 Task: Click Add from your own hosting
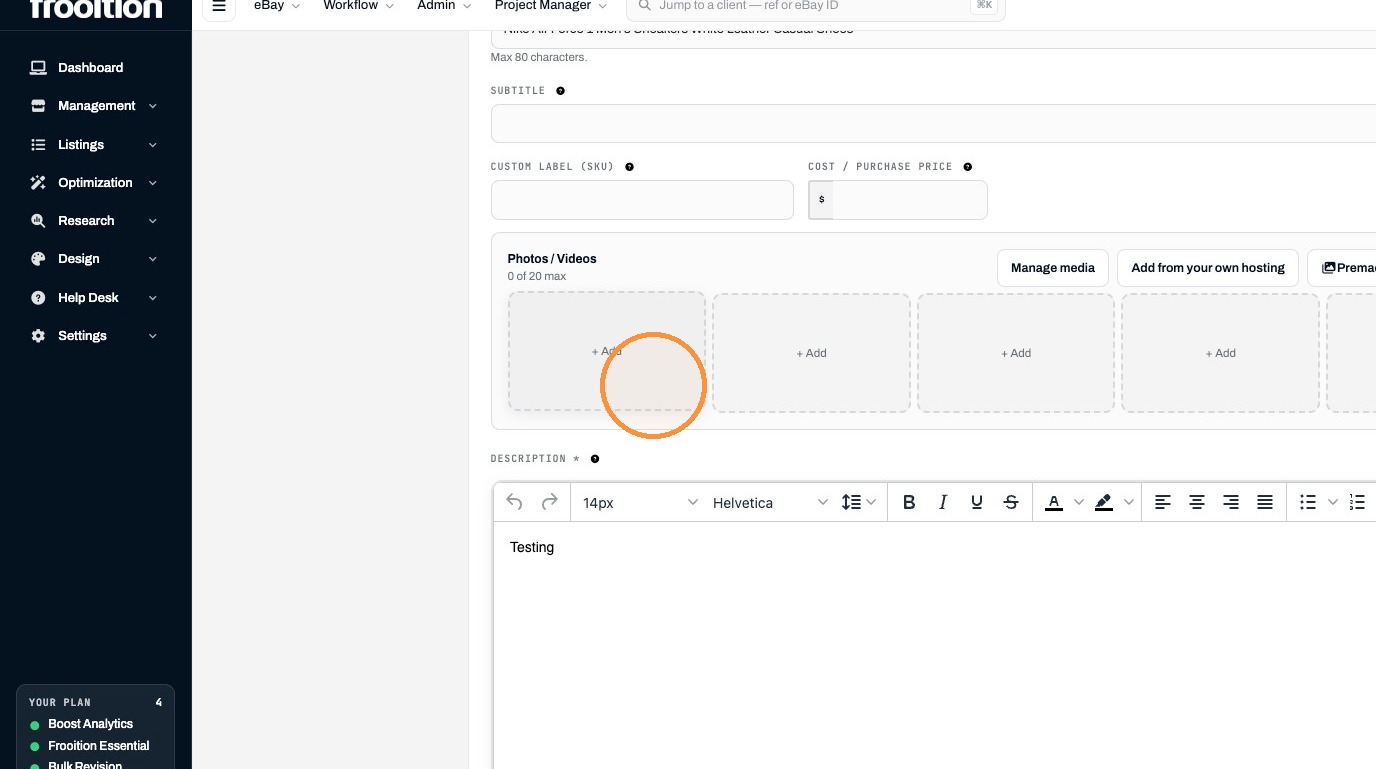tap(1208, 267)
